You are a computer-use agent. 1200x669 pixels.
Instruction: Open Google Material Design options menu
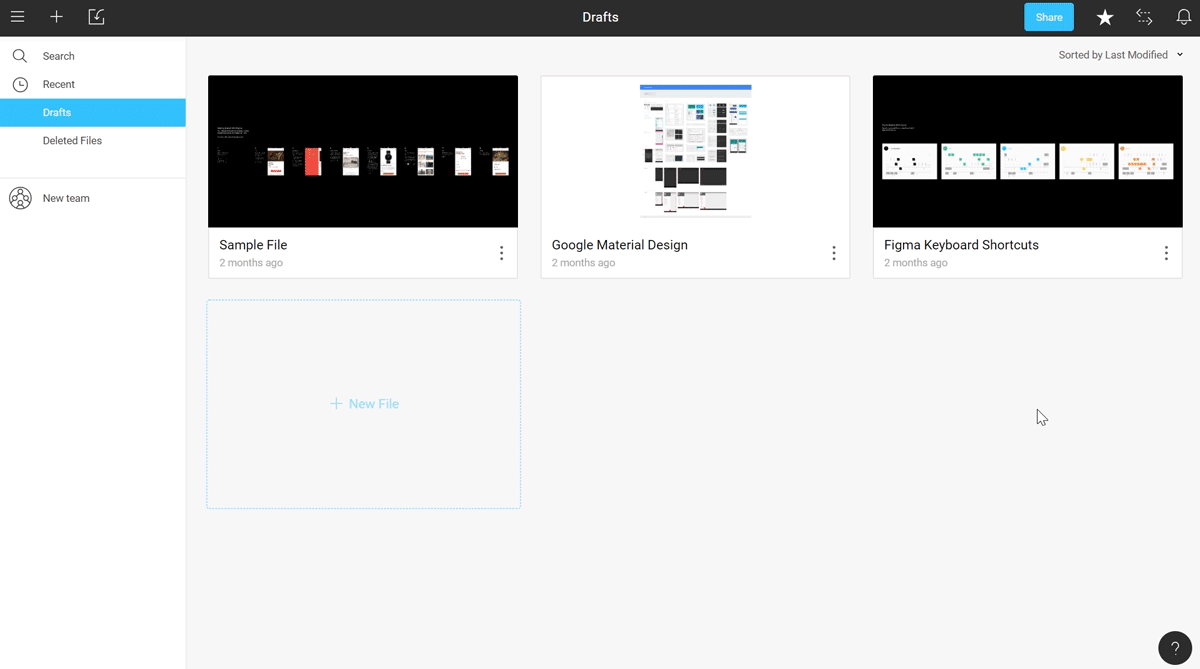[833, 254]
